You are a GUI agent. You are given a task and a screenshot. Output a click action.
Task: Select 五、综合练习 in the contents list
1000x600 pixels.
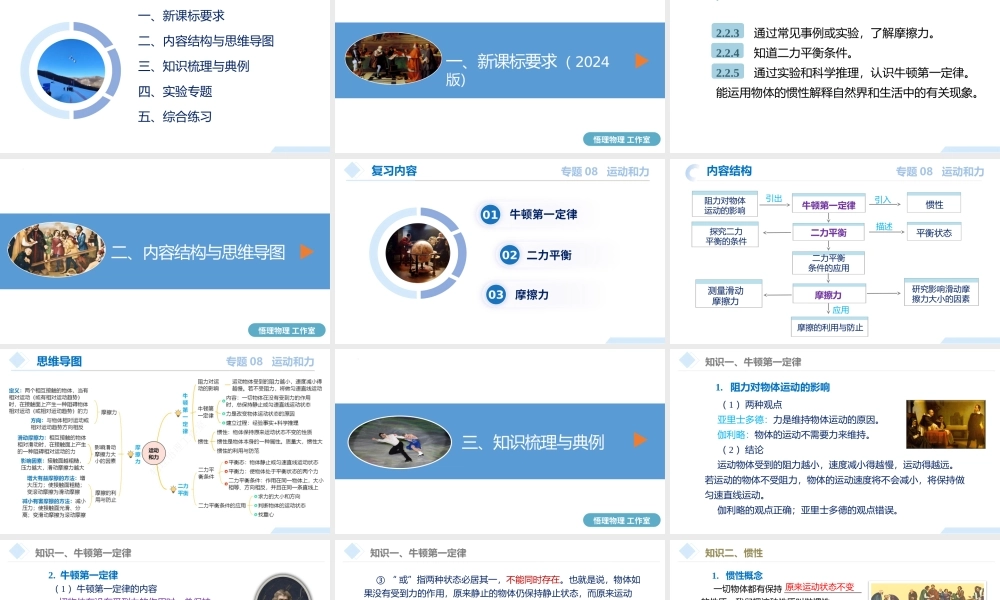(x=175, y=117)
